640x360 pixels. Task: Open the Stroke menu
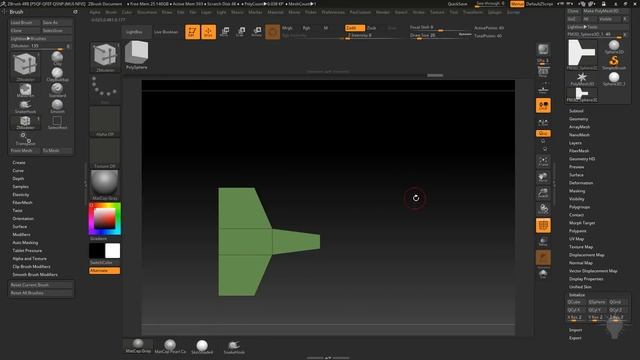pos(418,12)
